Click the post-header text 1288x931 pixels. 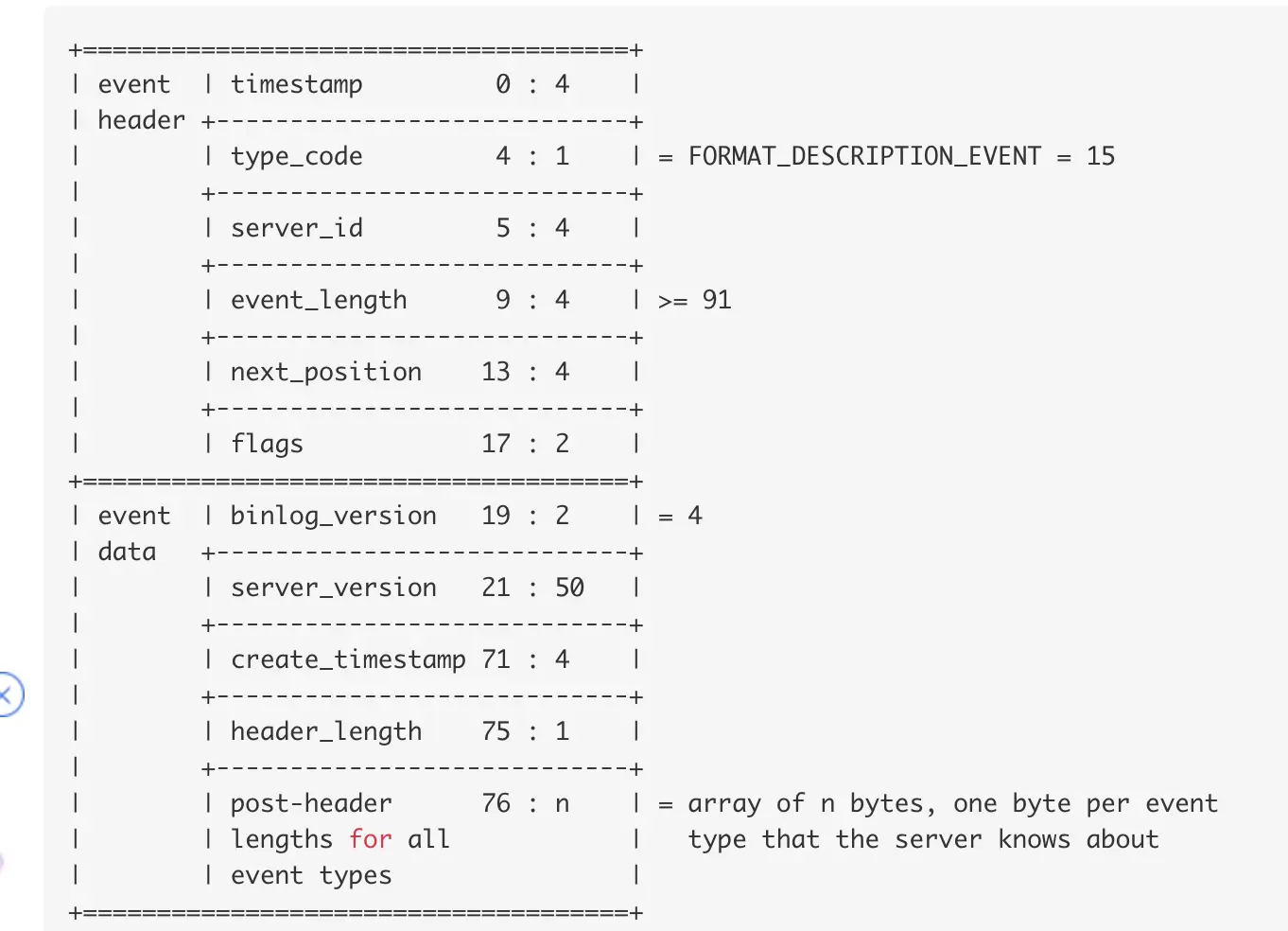[x=311, y=804]
